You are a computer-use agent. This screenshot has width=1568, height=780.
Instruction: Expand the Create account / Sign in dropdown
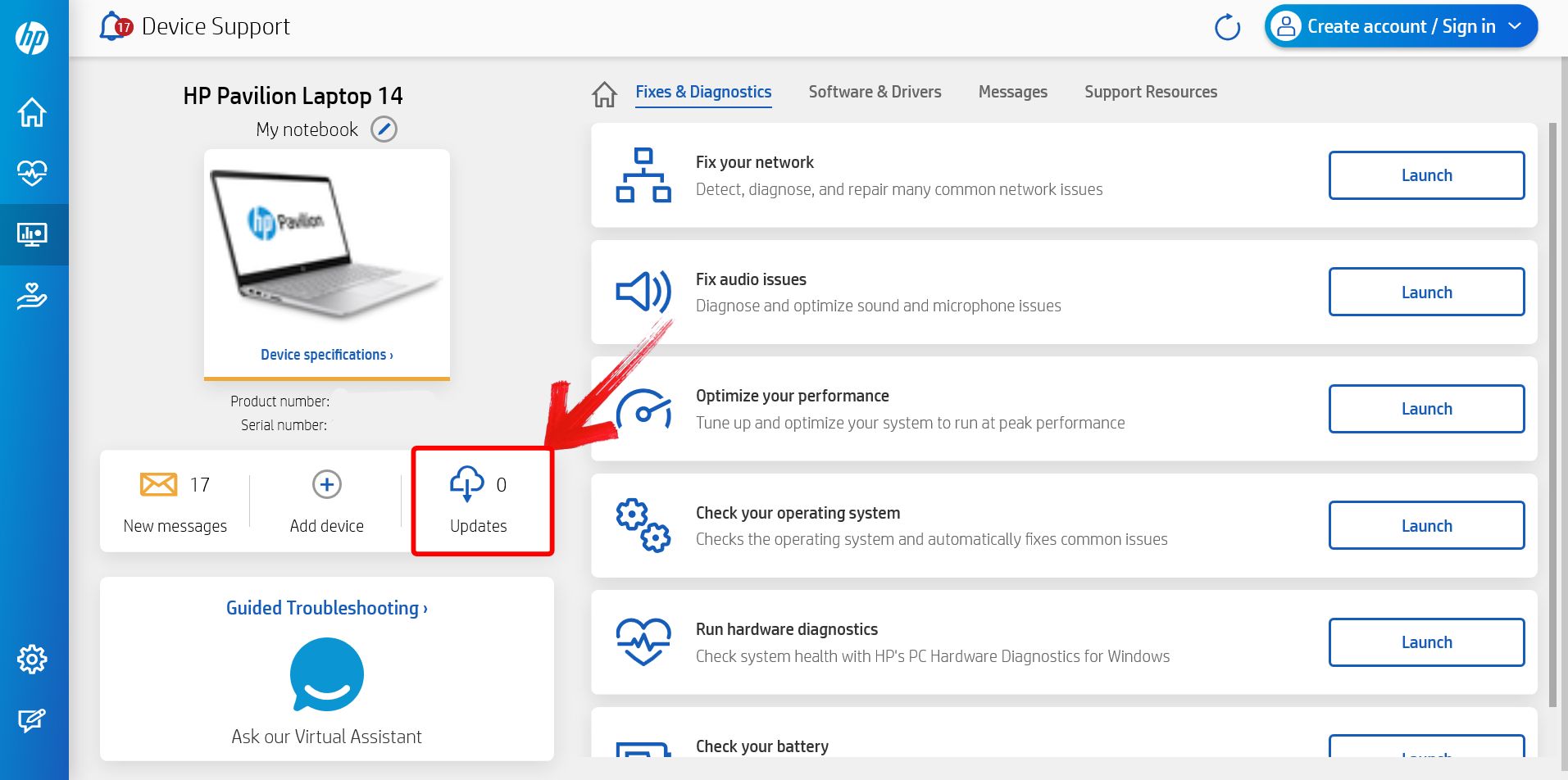pos(1515,26)
